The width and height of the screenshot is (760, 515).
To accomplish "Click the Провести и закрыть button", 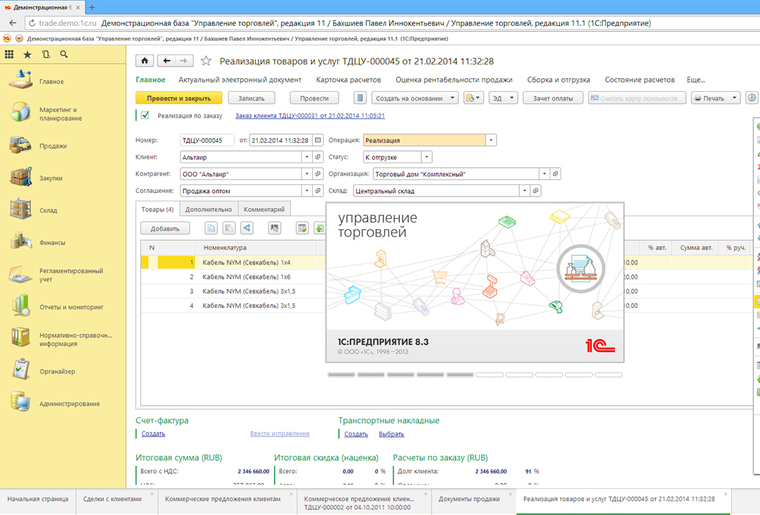I will point(178,98).
